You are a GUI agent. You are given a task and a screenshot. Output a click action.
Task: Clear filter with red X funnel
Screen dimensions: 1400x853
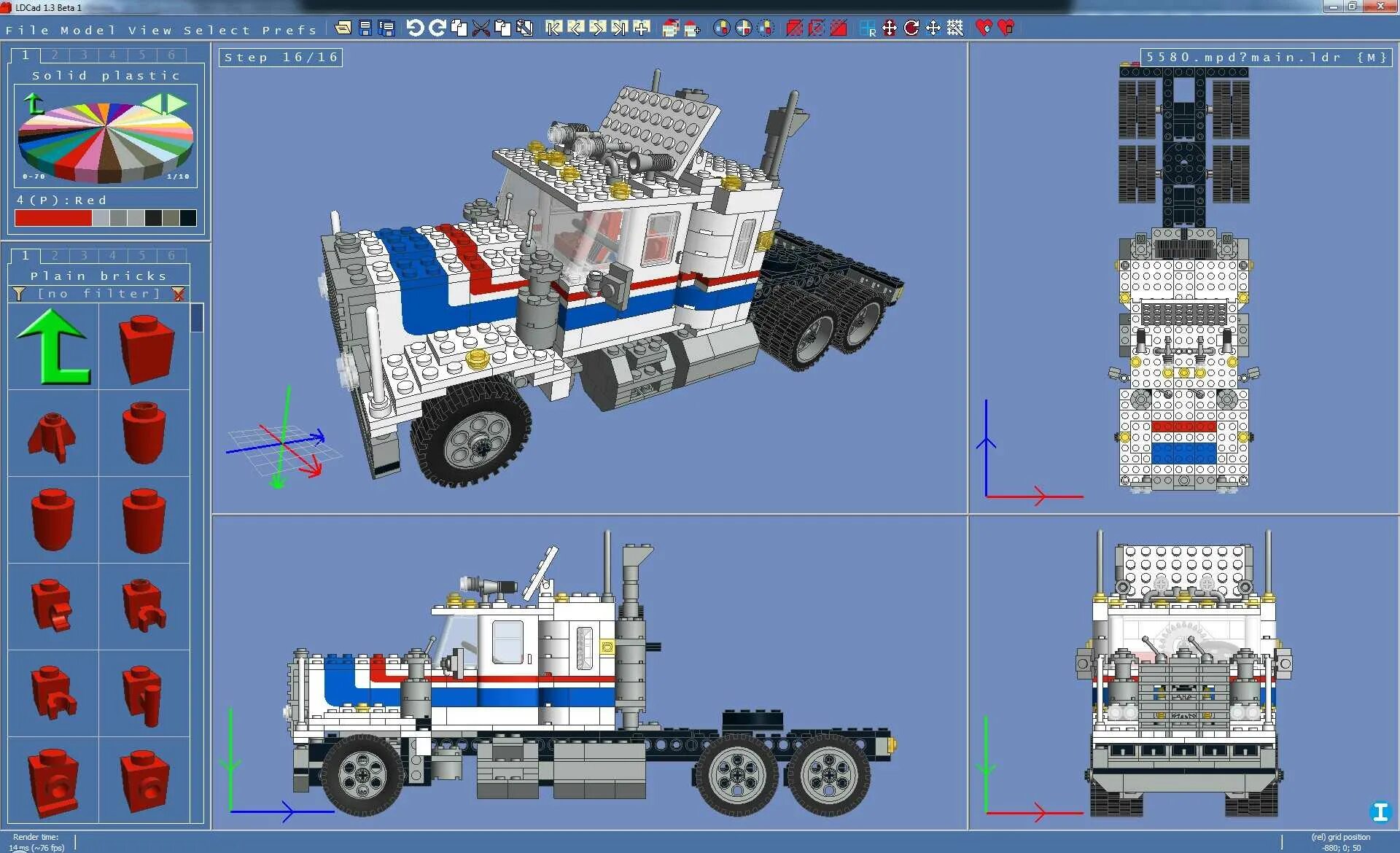178,294
